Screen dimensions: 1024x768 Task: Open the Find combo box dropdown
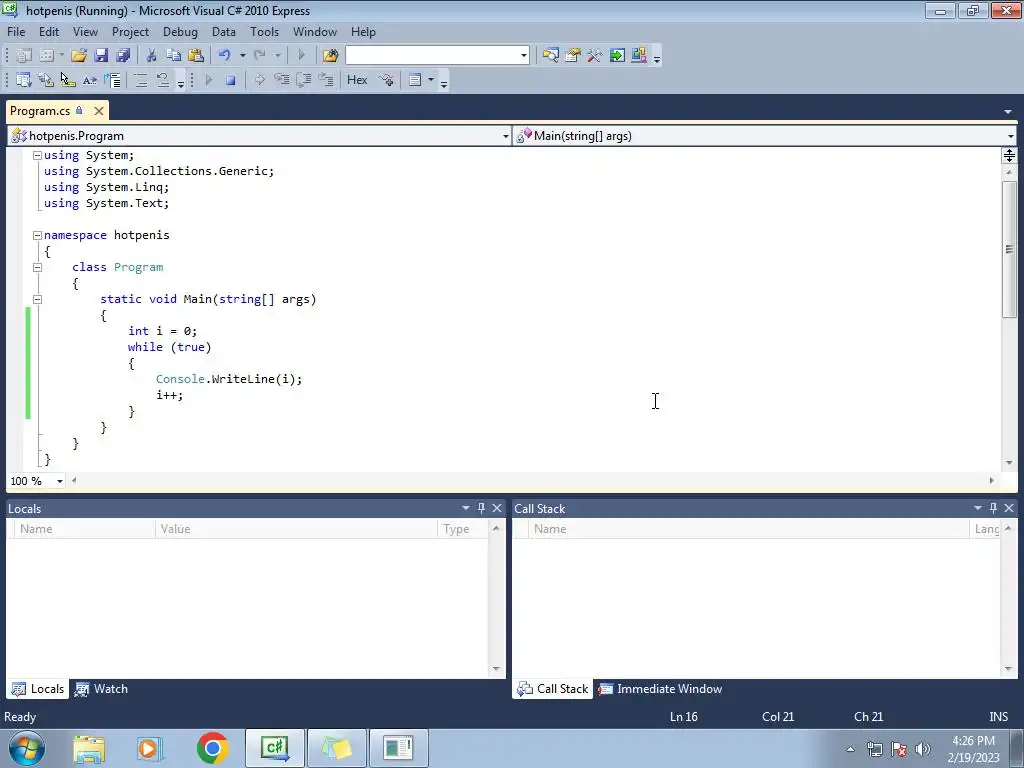point(524,56)
